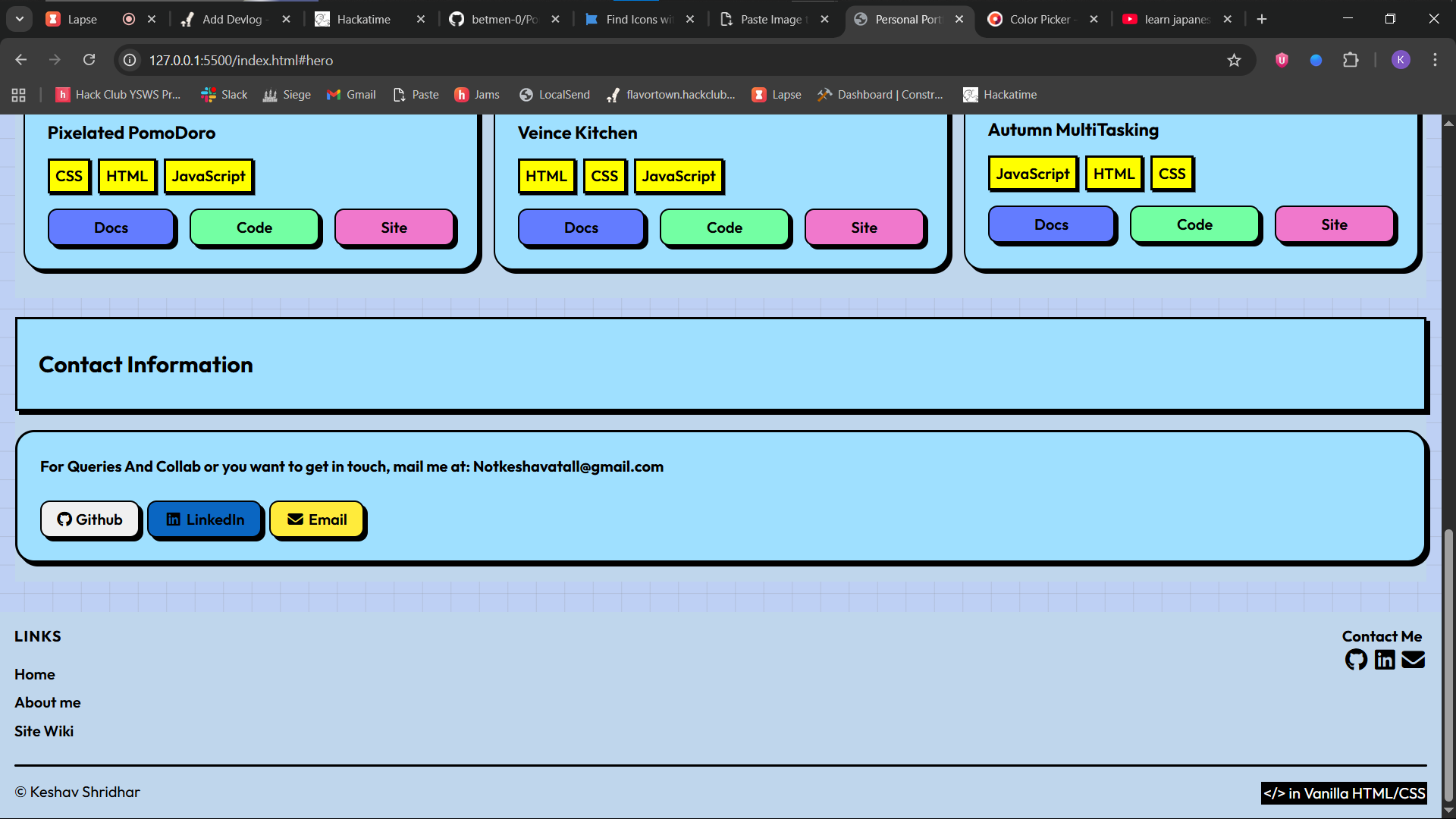Reload the current page
Screen dimensions: 1456x819
click(89, 60)
